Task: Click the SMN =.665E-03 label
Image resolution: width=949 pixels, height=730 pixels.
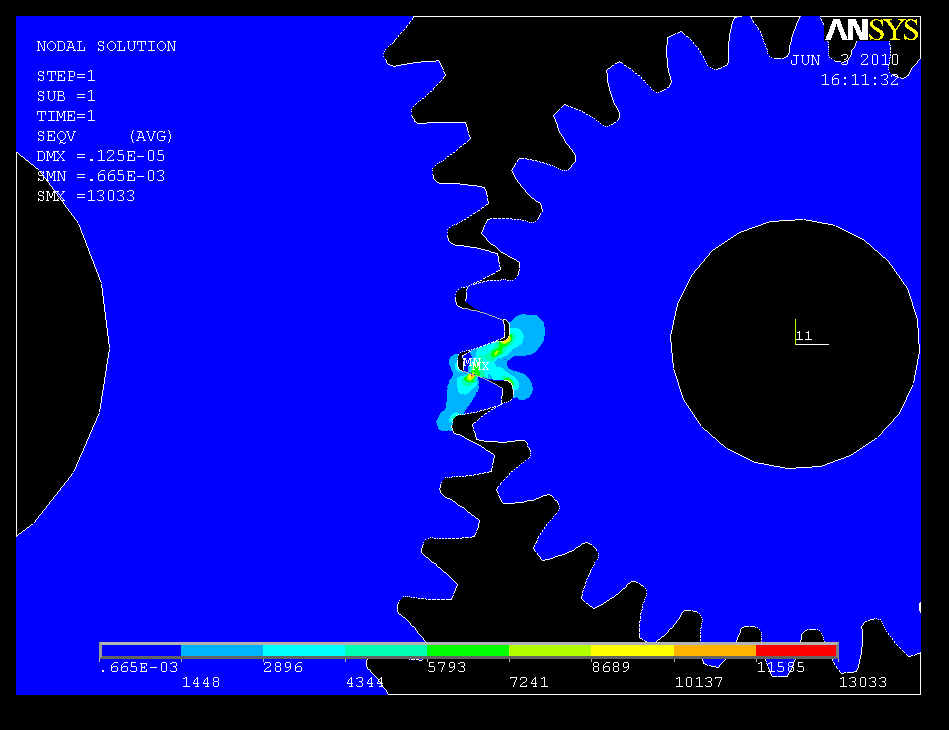Action: 101,176
